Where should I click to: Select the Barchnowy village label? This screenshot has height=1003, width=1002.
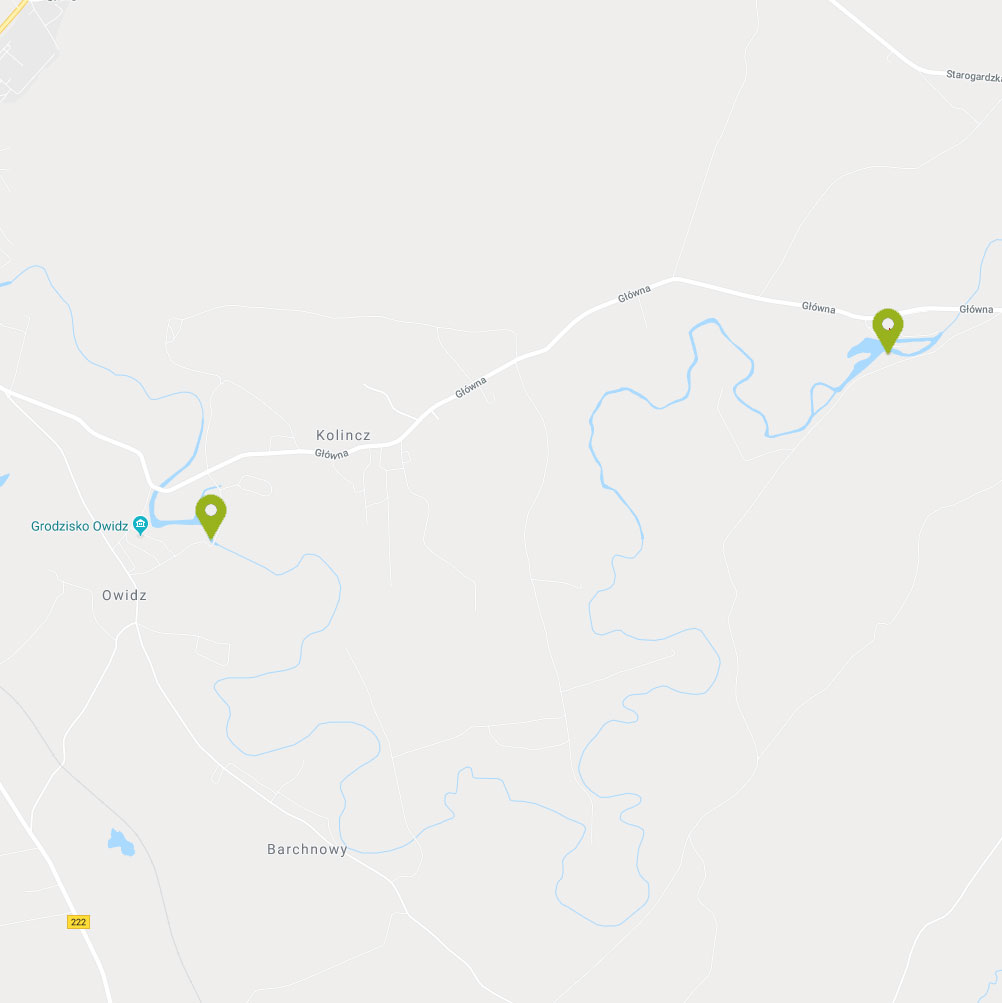click(307, 849)
